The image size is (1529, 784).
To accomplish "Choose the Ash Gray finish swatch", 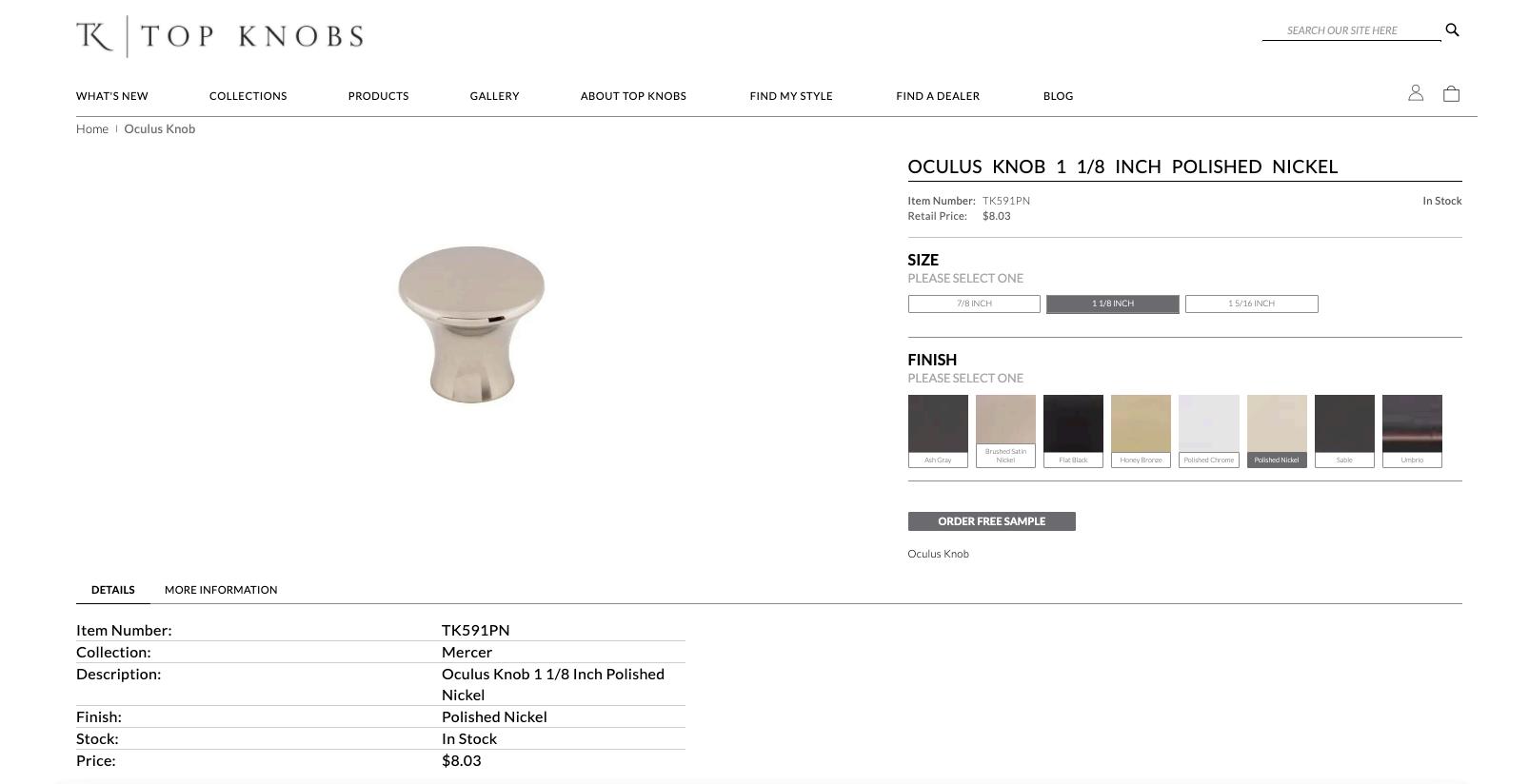I will (x=938, y=431).
